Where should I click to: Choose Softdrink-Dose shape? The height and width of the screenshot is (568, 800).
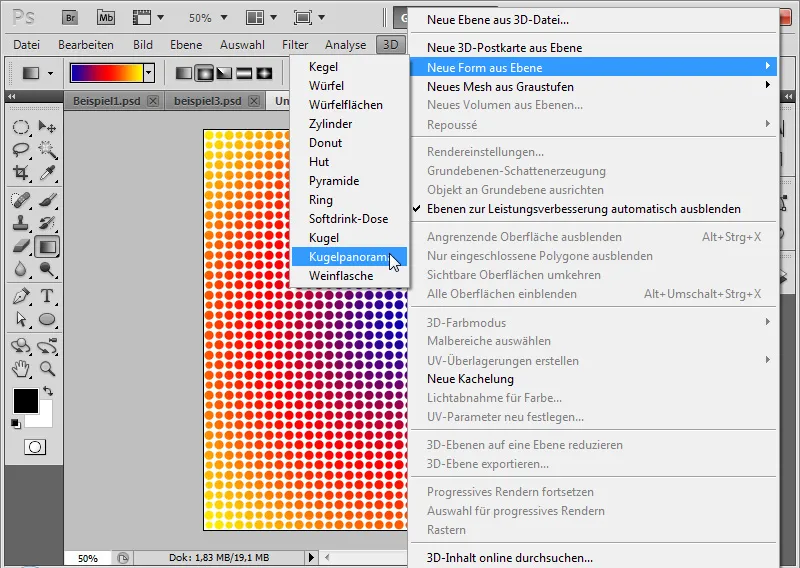tap(349, 219)
